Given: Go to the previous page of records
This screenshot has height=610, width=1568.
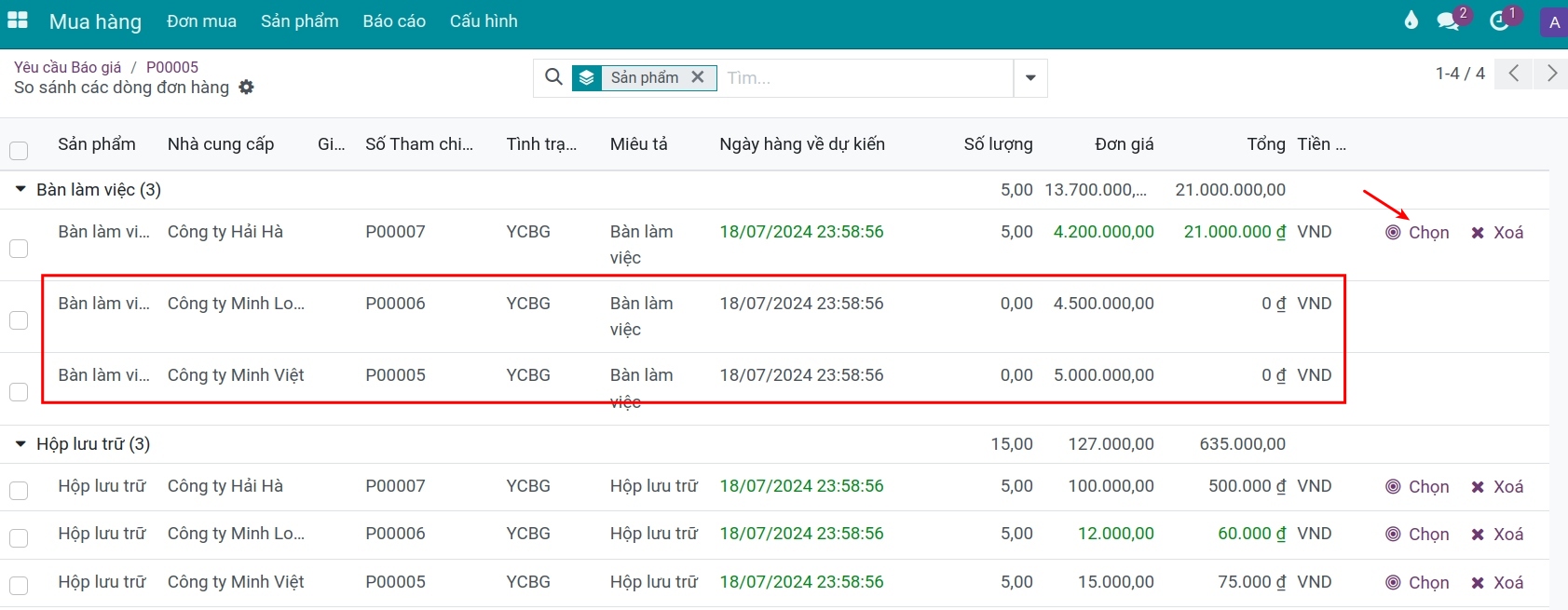Looking at the screenshot, I should pyautogui.click(x=1514, y=74).
